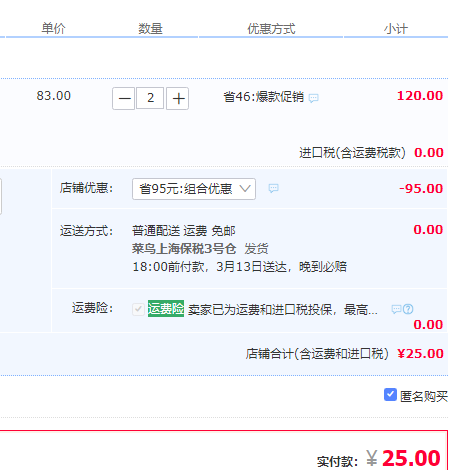Viewport: 454px width, 470px height.
Task: Uncheck the 匿名购买 checkbox
Action: coord(390,395)
